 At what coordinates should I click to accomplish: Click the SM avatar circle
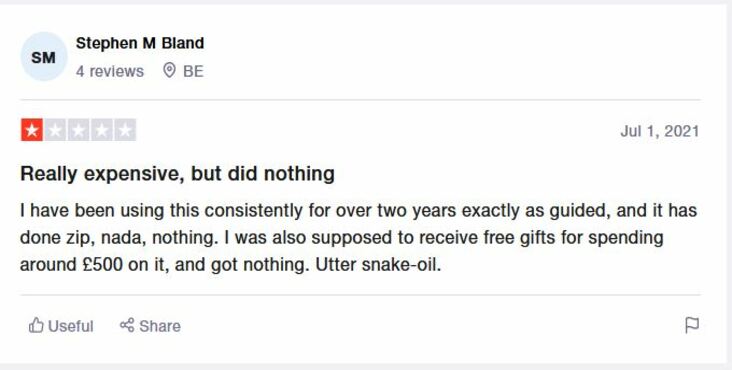point(43,57)
